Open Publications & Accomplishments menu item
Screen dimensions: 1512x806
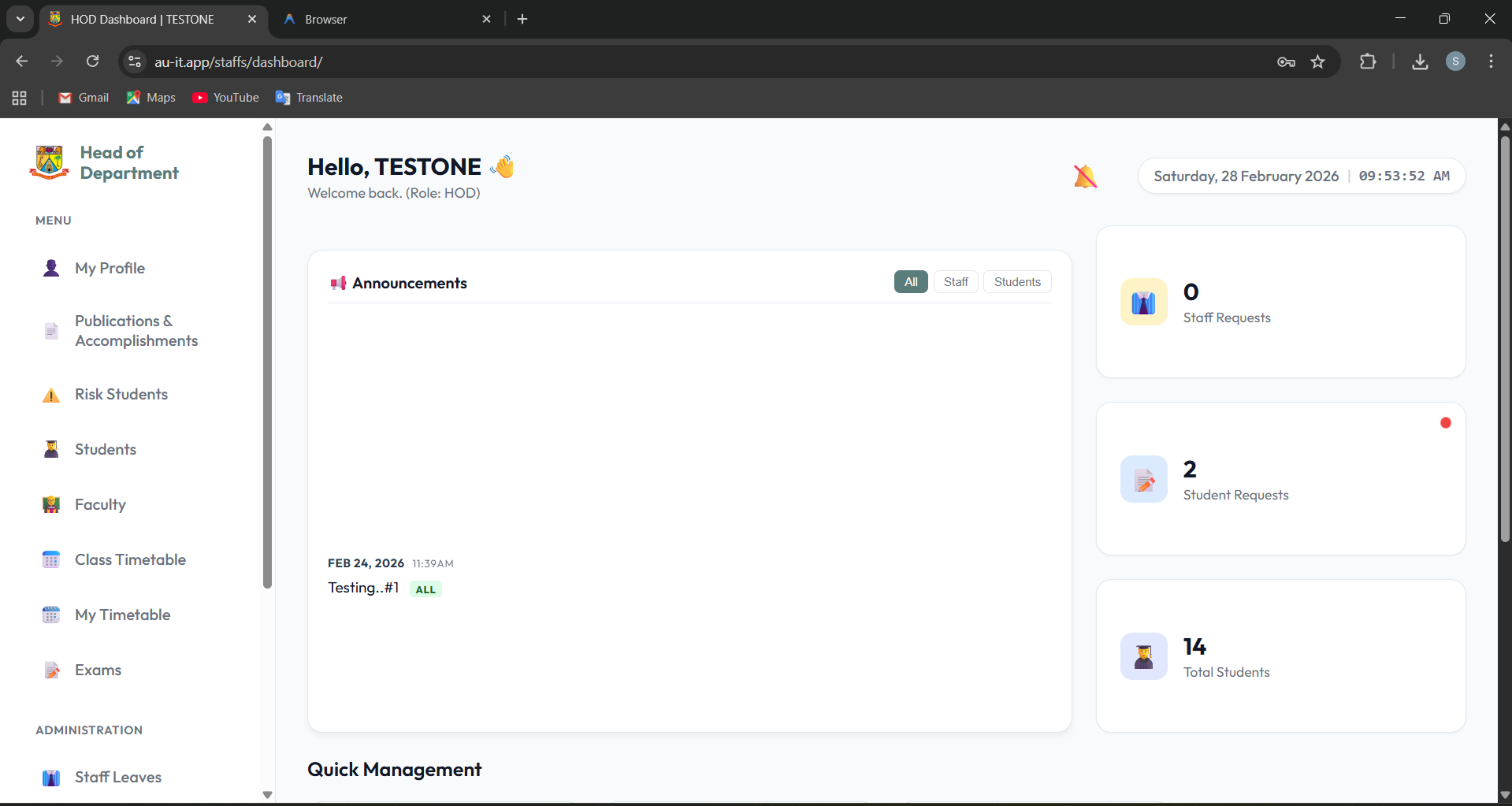(136, 331)
